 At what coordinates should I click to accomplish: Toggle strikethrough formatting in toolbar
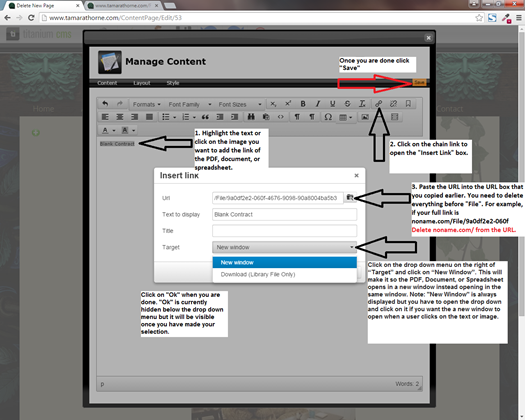click(x=347, y=104)
